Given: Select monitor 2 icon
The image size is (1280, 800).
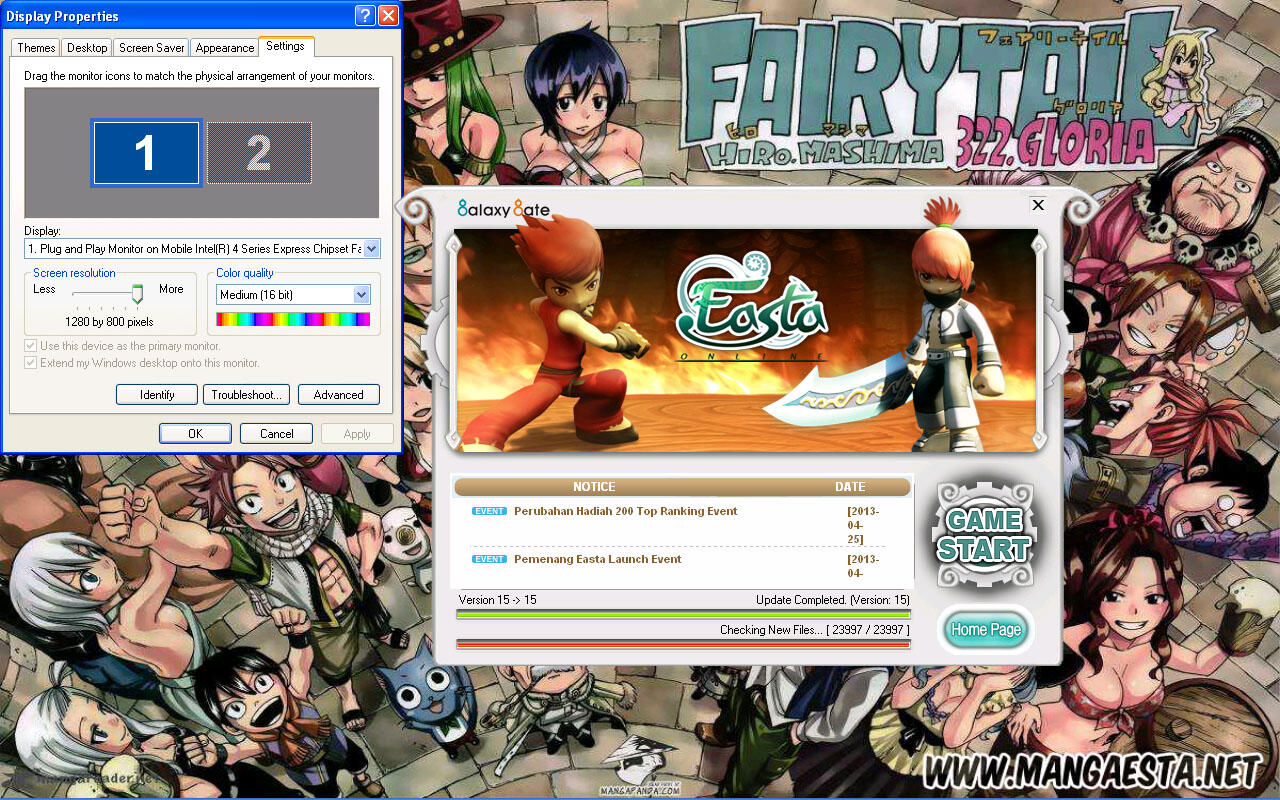Looking at the screenshot, I should [259, 153].
